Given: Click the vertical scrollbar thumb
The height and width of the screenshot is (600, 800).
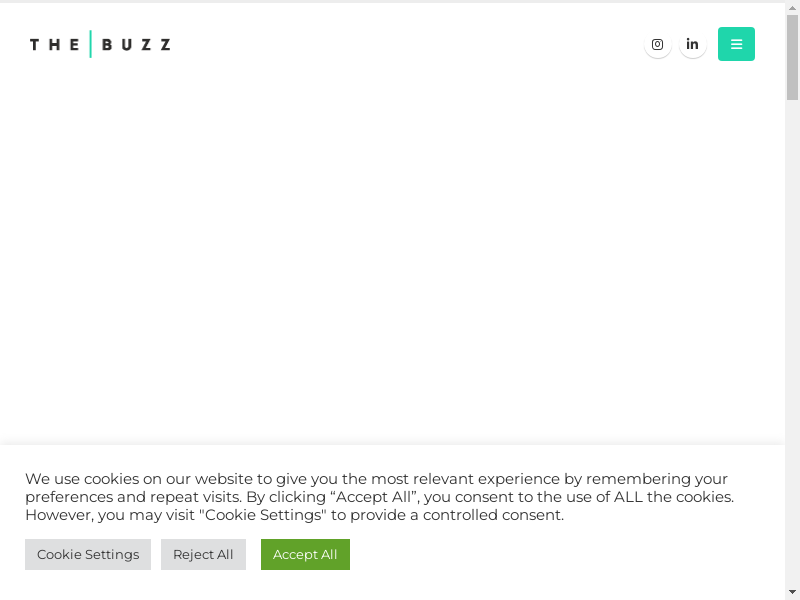Looking at the screenshot, I should 792,58.
